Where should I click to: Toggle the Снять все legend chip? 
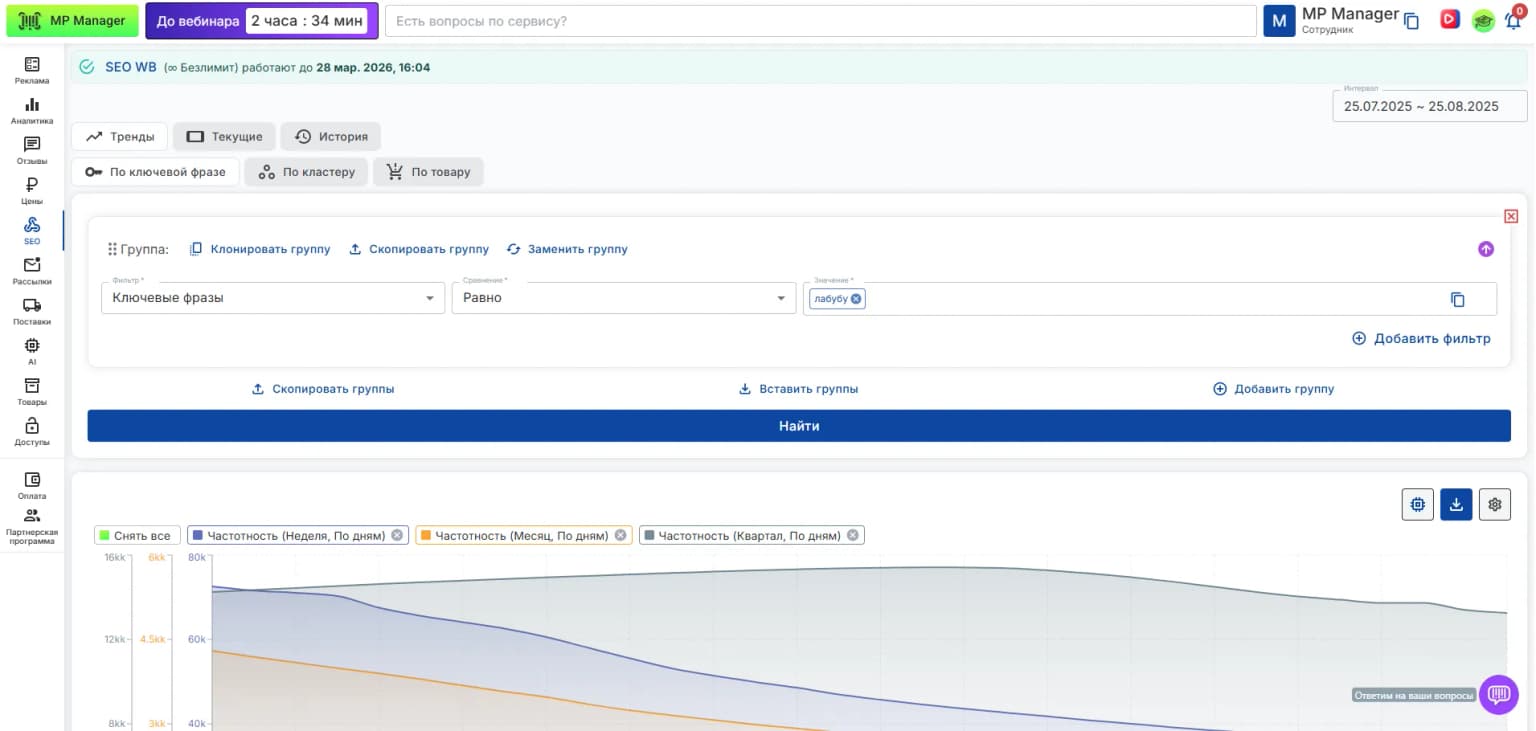[x=138, y=535]
